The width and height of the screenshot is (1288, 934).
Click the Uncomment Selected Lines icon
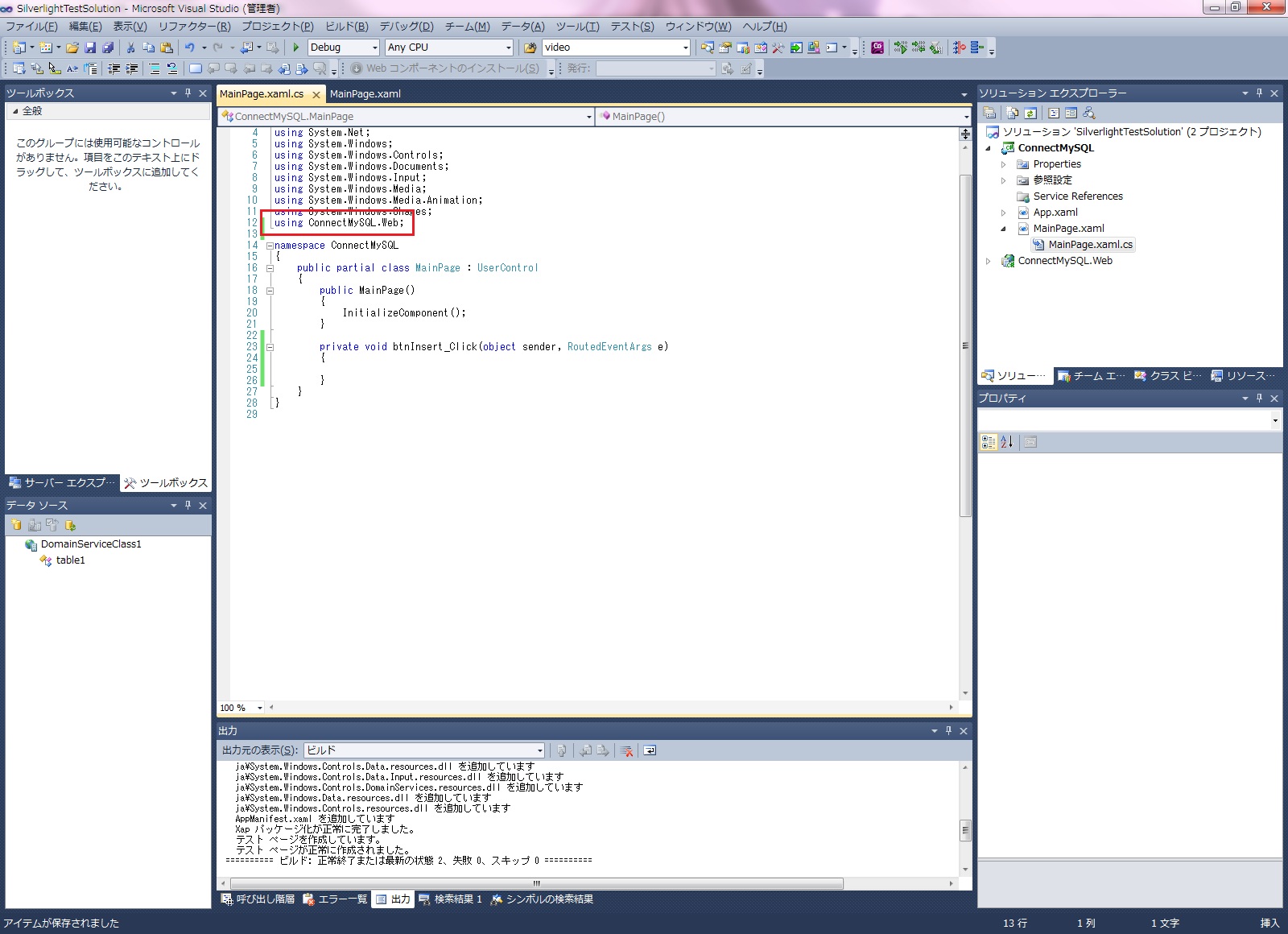[x=172, y=68]
